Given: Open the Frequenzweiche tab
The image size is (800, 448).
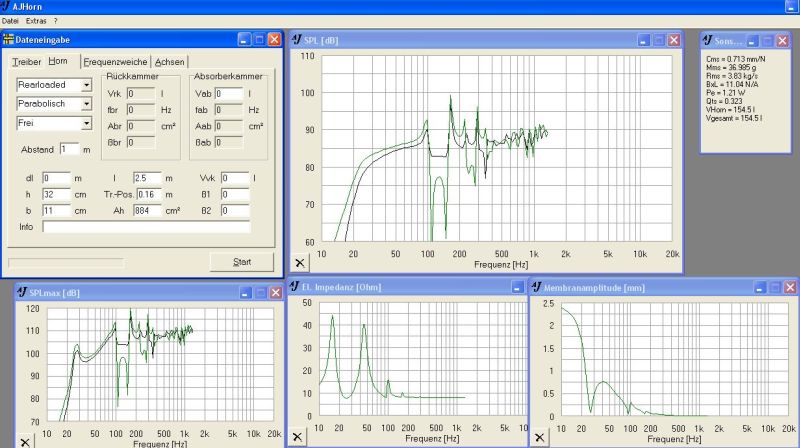Looking at the screenshot, I should coord(116,62).
